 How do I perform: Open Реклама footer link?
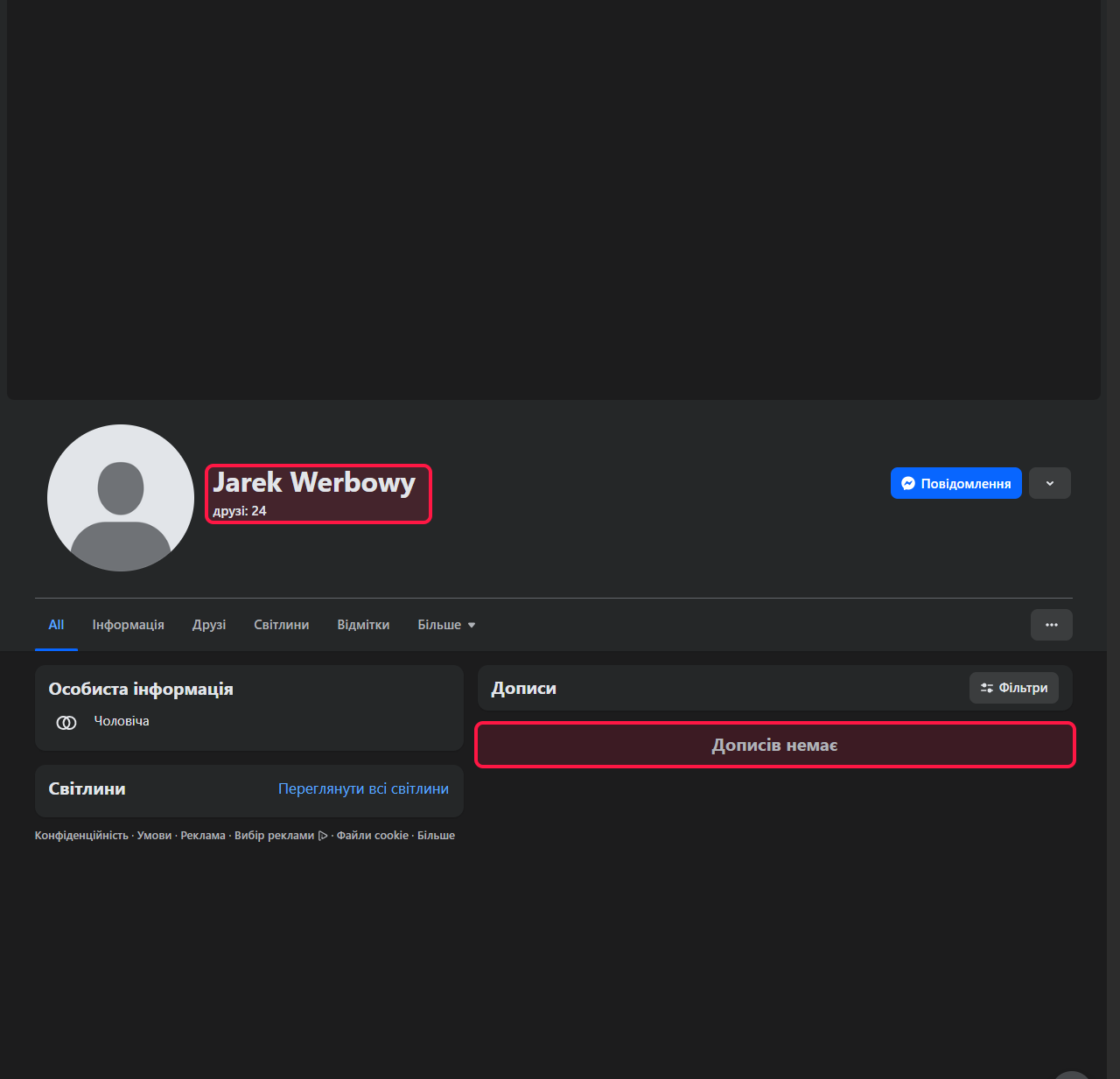pos(203,836)
